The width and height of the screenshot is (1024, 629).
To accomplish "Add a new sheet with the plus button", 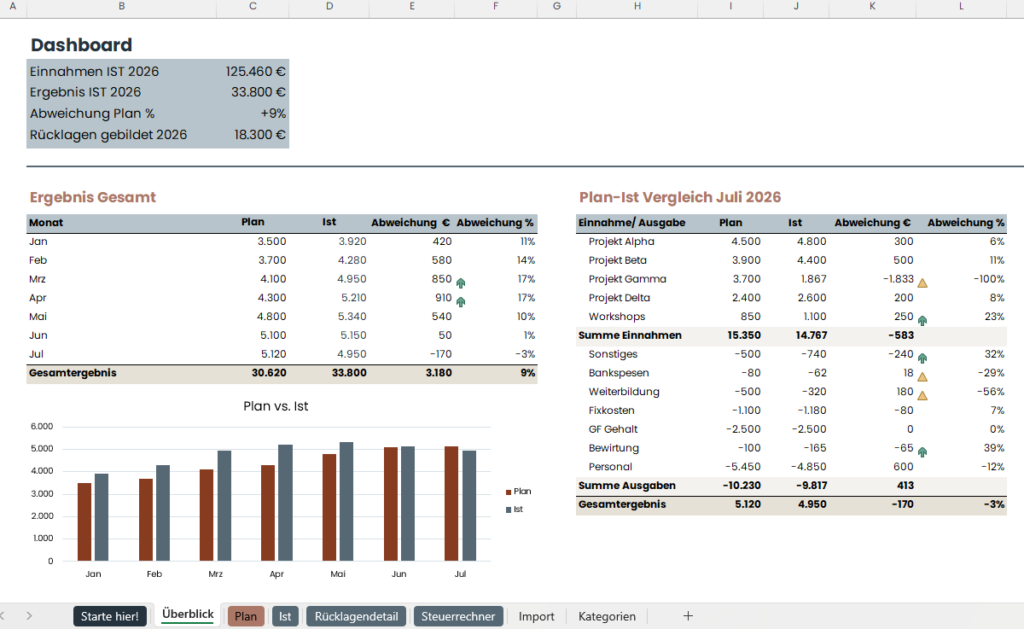I will (x=688, y=616).
